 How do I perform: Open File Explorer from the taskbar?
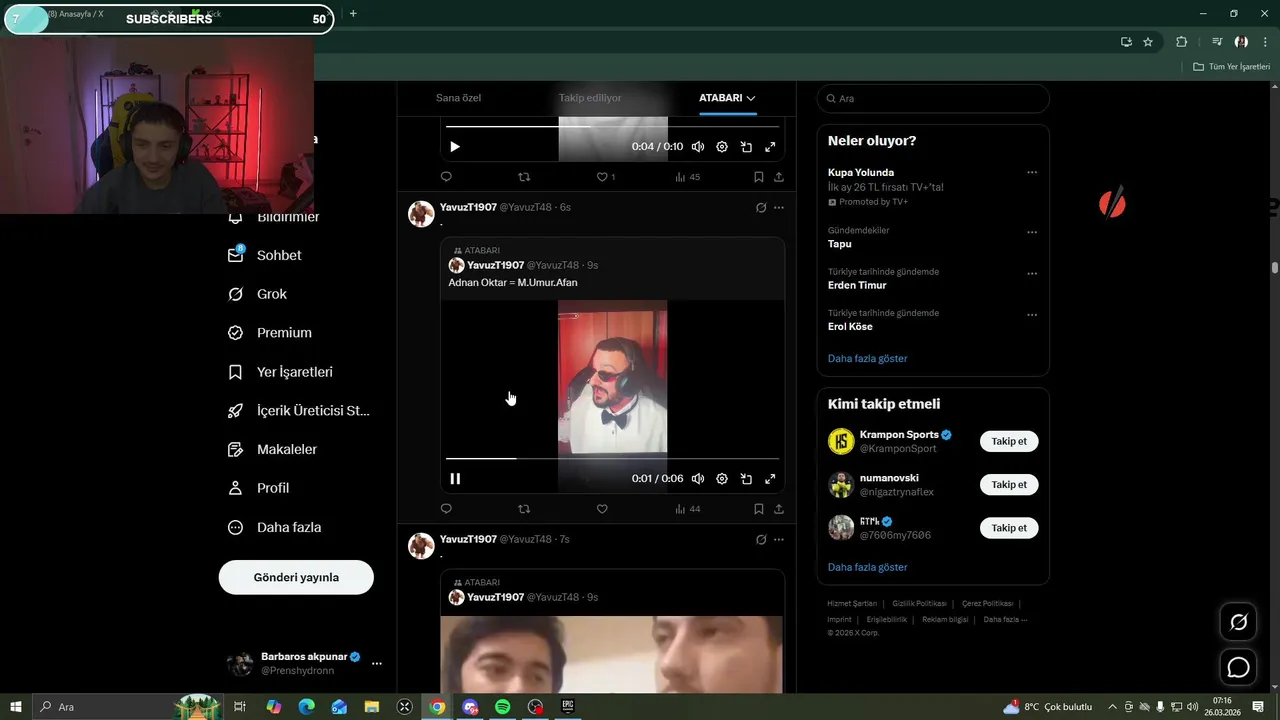pos(371,707)
